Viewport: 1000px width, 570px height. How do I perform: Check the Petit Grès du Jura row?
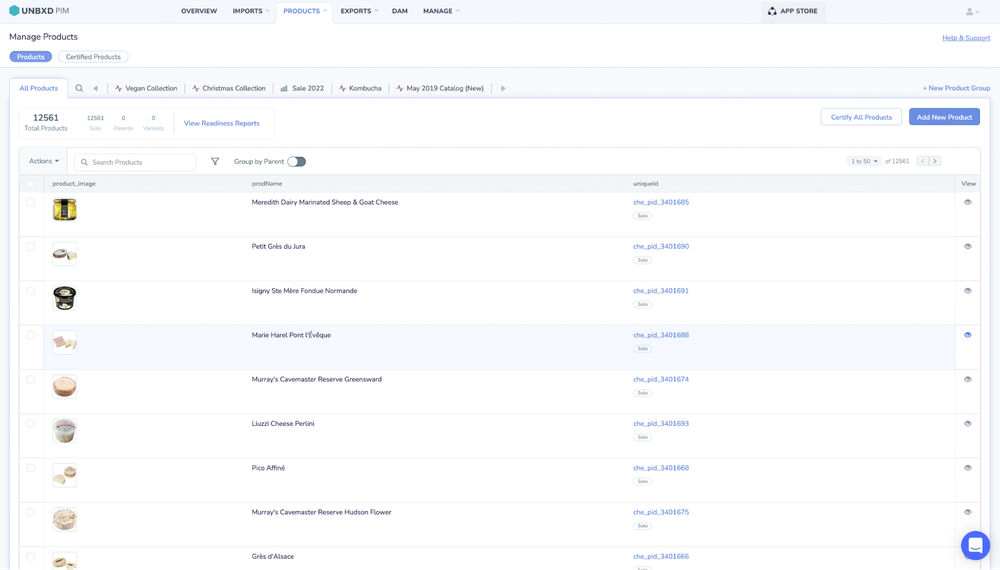click(x=31, y=246)
